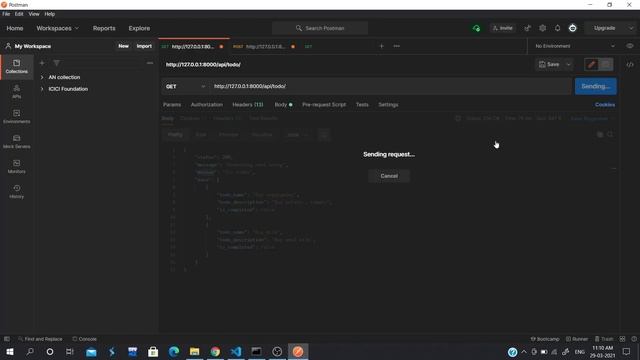The image size is (640, 360).
Task: Click the green sync status icon
Action: (x=476, y=28)
